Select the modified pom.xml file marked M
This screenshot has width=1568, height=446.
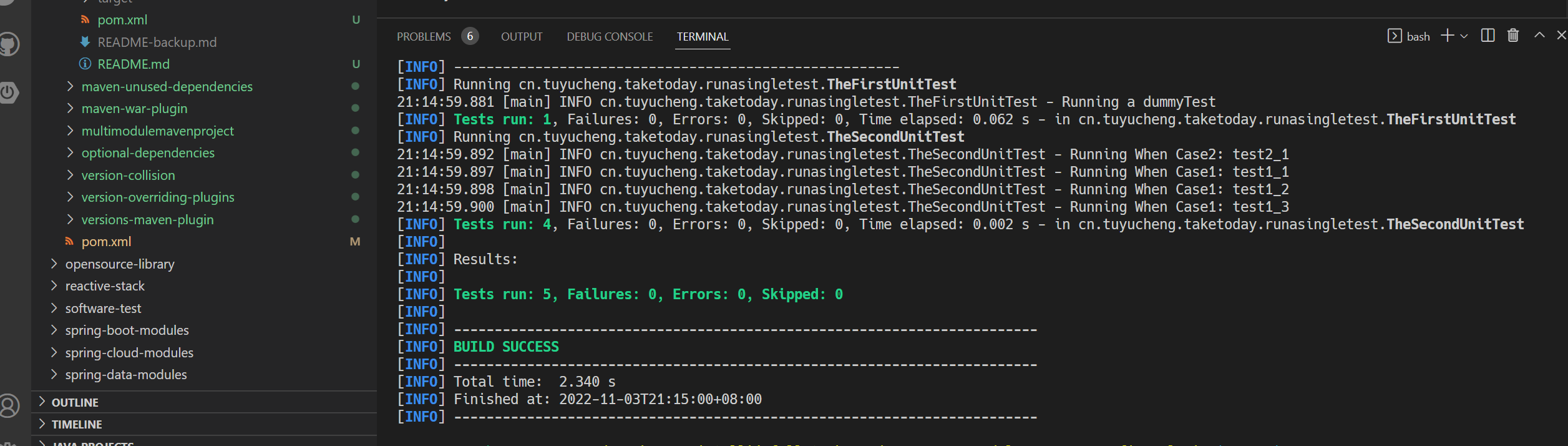pyautogui.click(x=106, y=241)
